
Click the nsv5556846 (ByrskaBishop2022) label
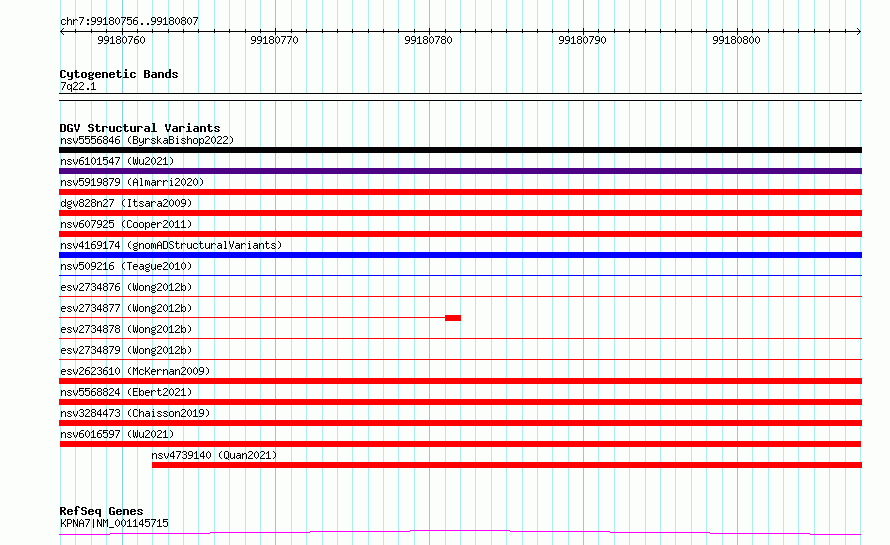(x=147, y=140)
